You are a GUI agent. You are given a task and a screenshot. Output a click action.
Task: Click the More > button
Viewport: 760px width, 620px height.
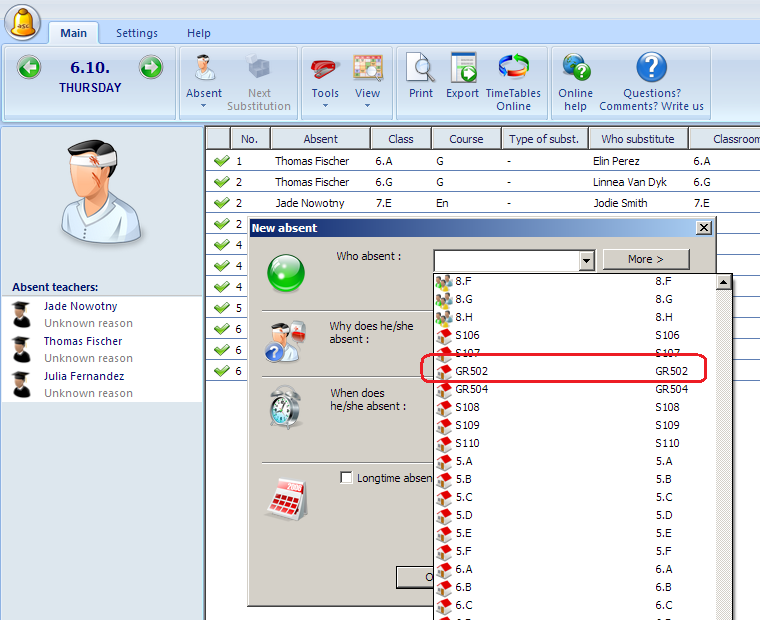click(645, 259)
